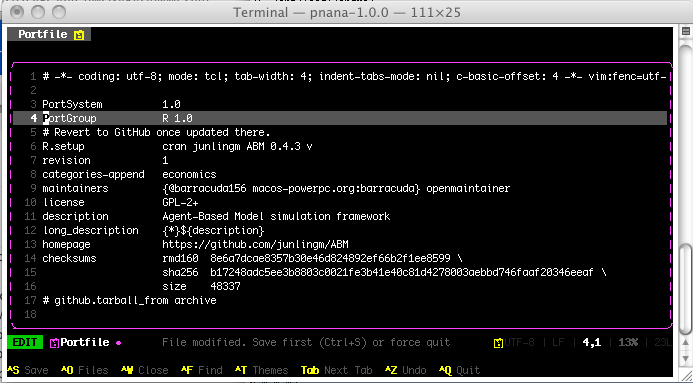The image size is (693, 383).
Task: Click the ^Q Quit shortcut
Action: pyautogui.click(x=459, y=370)
